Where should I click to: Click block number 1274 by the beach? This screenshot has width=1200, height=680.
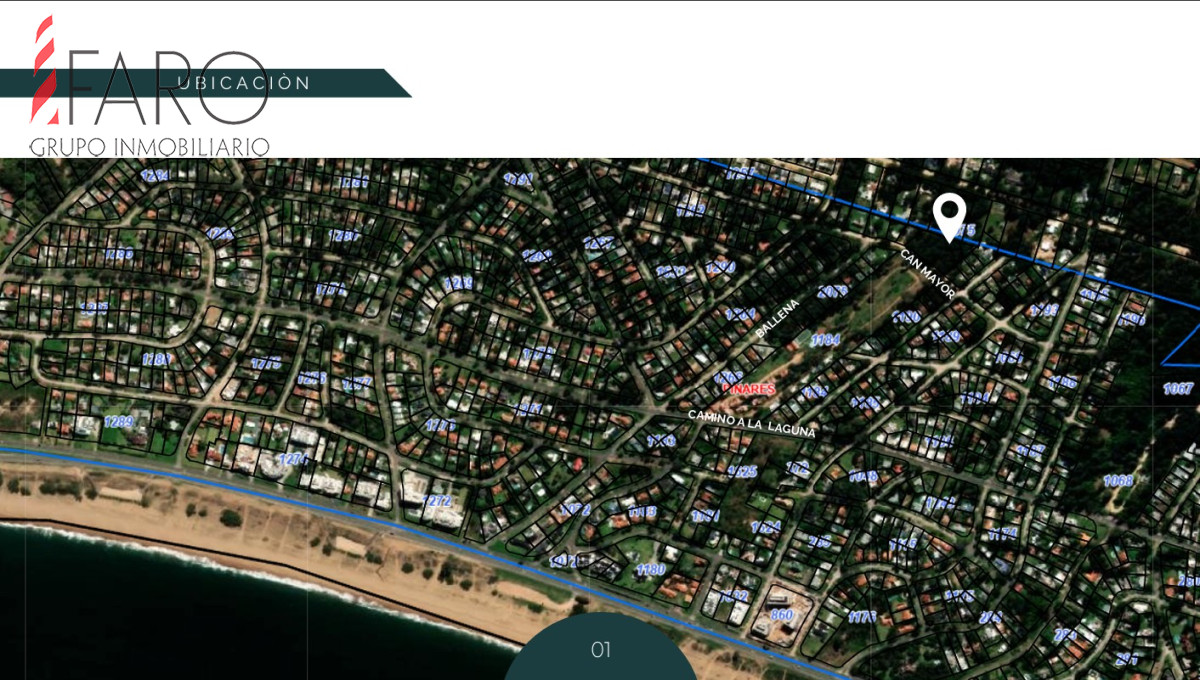(292, 459)
